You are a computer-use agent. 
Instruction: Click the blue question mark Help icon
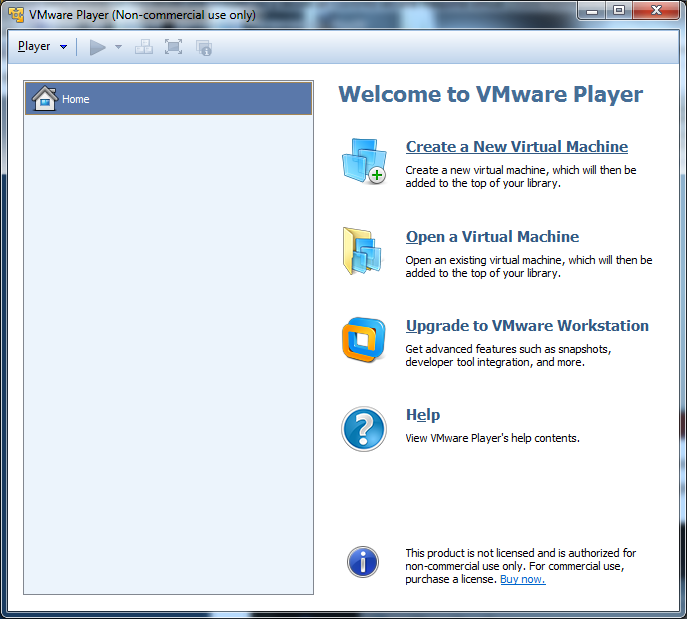[363, 429]
